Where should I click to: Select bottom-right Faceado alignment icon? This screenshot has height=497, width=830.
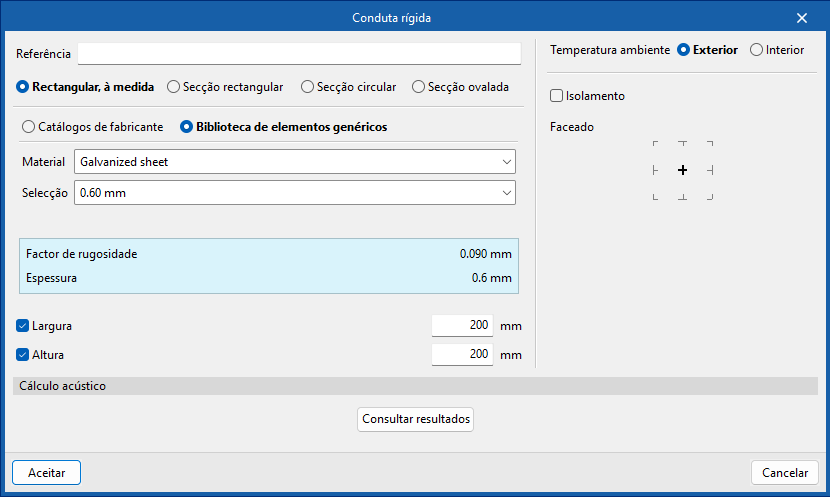pyautogui.click(x=709, y=197)
